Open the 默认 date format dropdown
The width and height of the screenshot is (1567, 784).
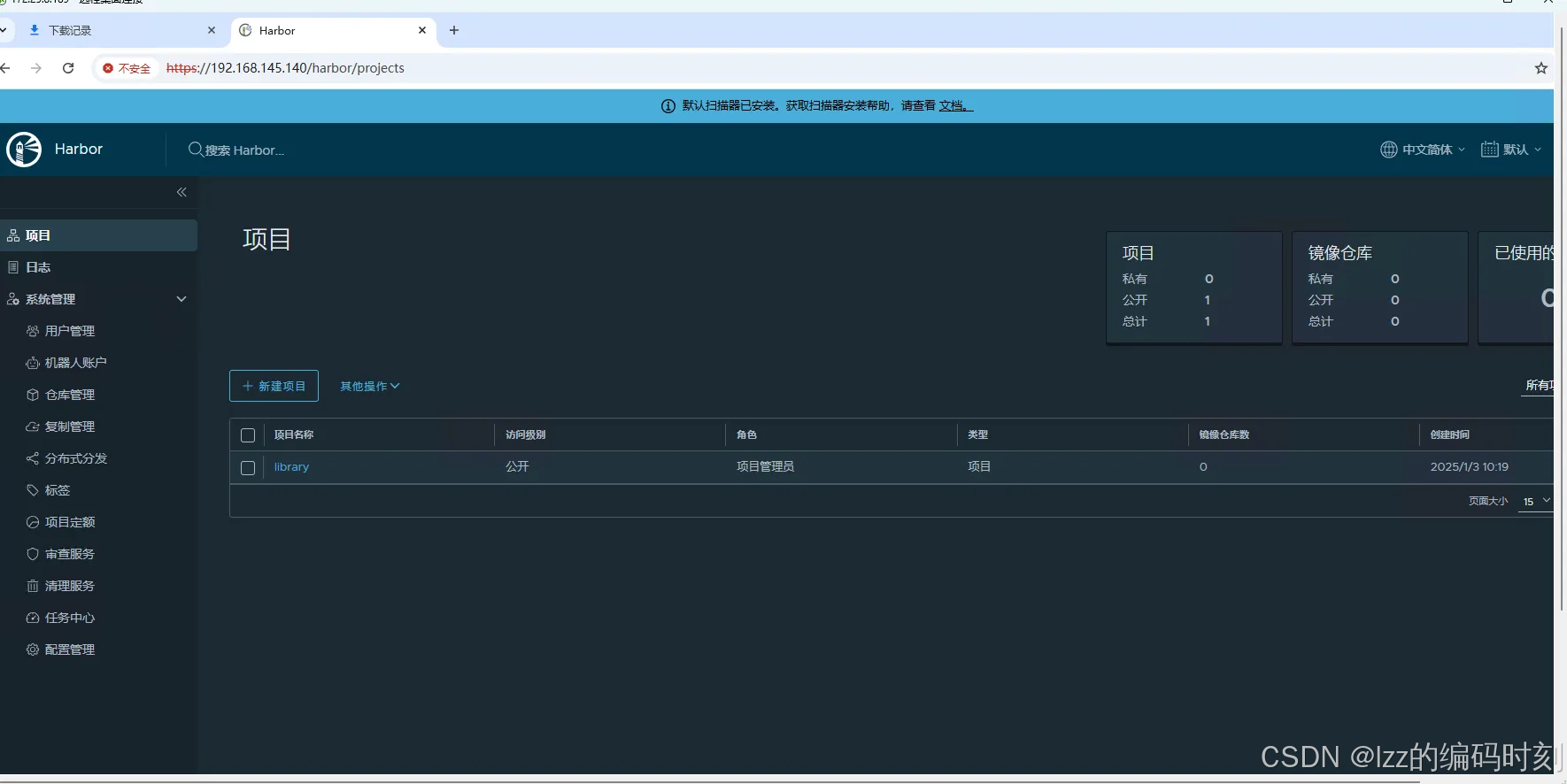(1511, 150)
